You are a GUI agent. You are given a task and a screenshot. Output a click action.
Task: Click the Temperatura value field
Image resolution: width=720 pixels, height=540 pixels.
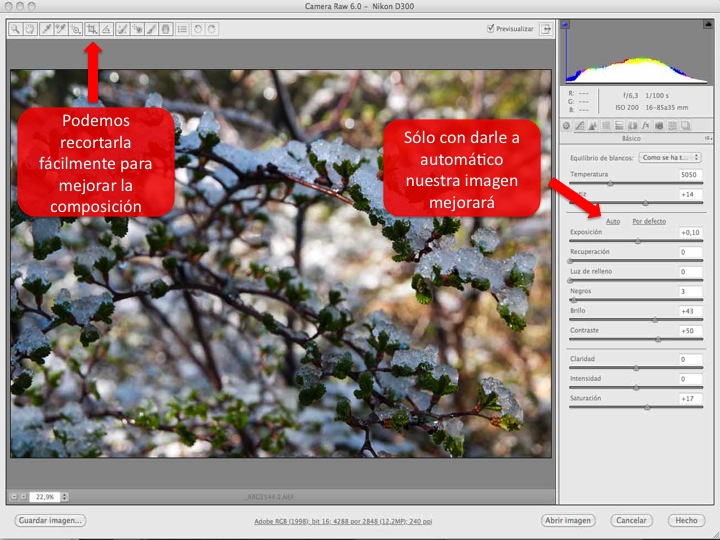[688, 174]
